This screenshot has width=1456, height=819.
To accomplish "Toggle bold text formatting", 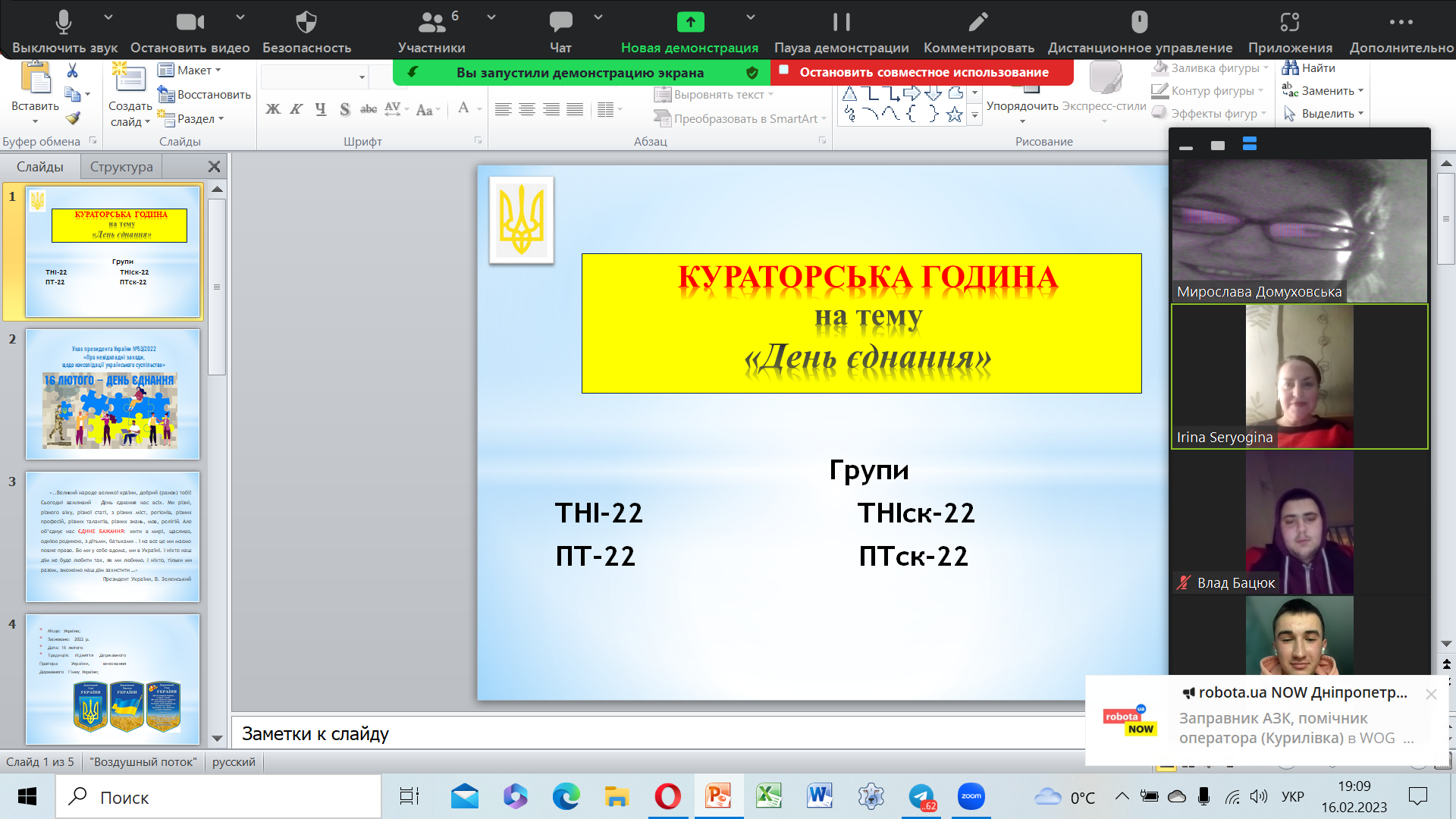I will (273, 109).
